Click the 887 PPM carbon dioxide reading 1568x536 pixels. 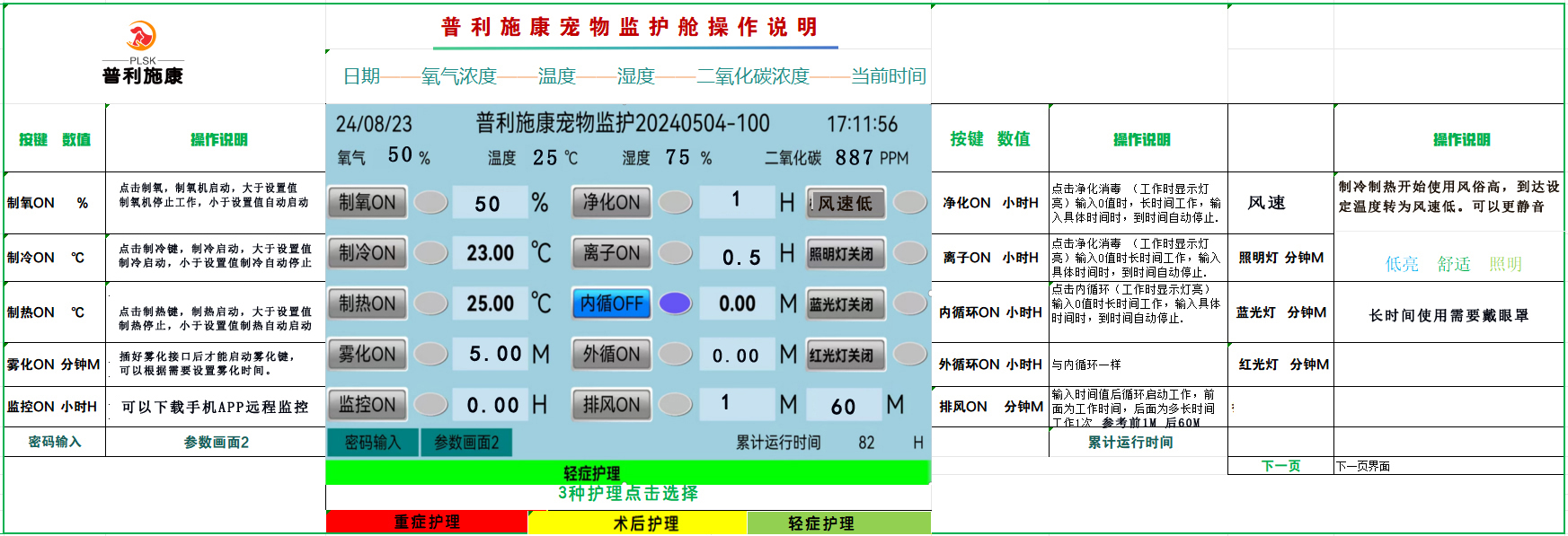872,158
